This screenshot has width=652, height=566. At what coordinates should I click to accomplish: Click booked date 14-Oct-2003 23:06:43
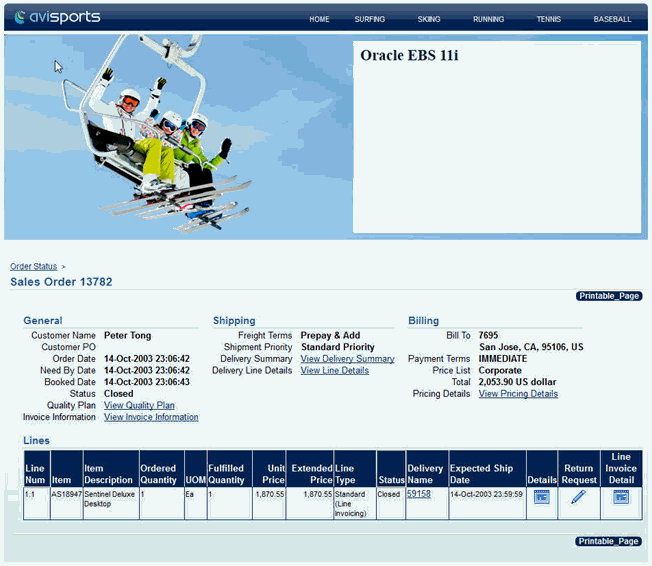click(x=147, y=382)
